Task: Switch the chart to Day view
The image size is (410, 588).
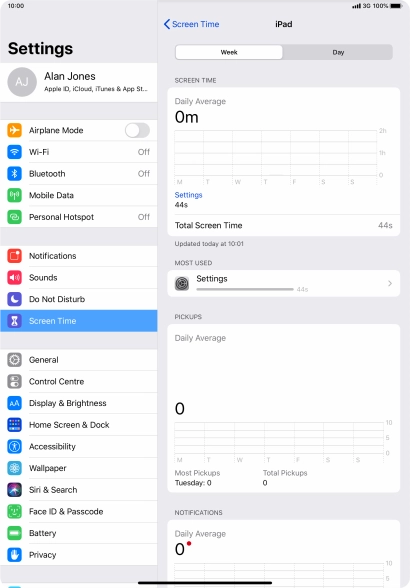Action: pos(338,52)
